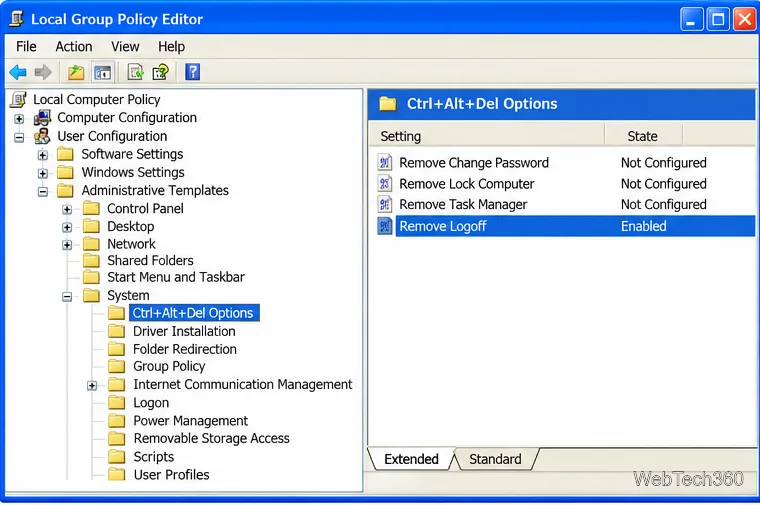Select the Shared Folders tree item
Viewport: 760px width, 505px height.
pos(150,261)
